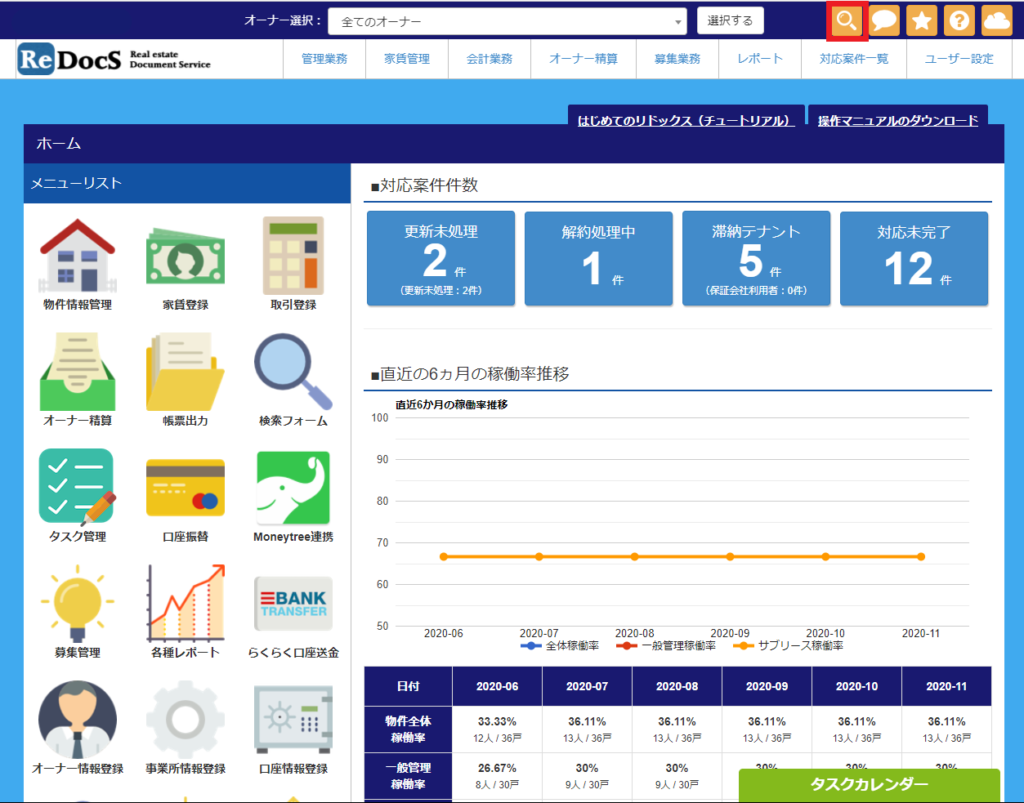The height and width of the screenshot is (803, 1024).
Task: Click 操作マニュアルのダウンロード link
Action: point(898,120)
